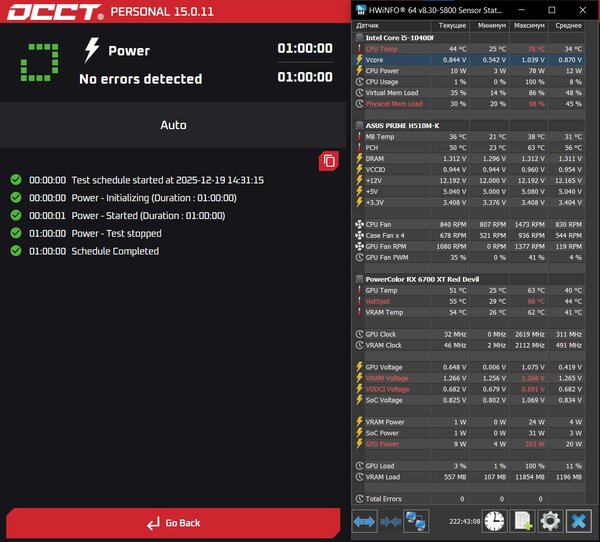The image size is (600, 542).
Task: Collapse the PowerColor RX 6700 XT Red Devil group
Action: click(359, 279)
